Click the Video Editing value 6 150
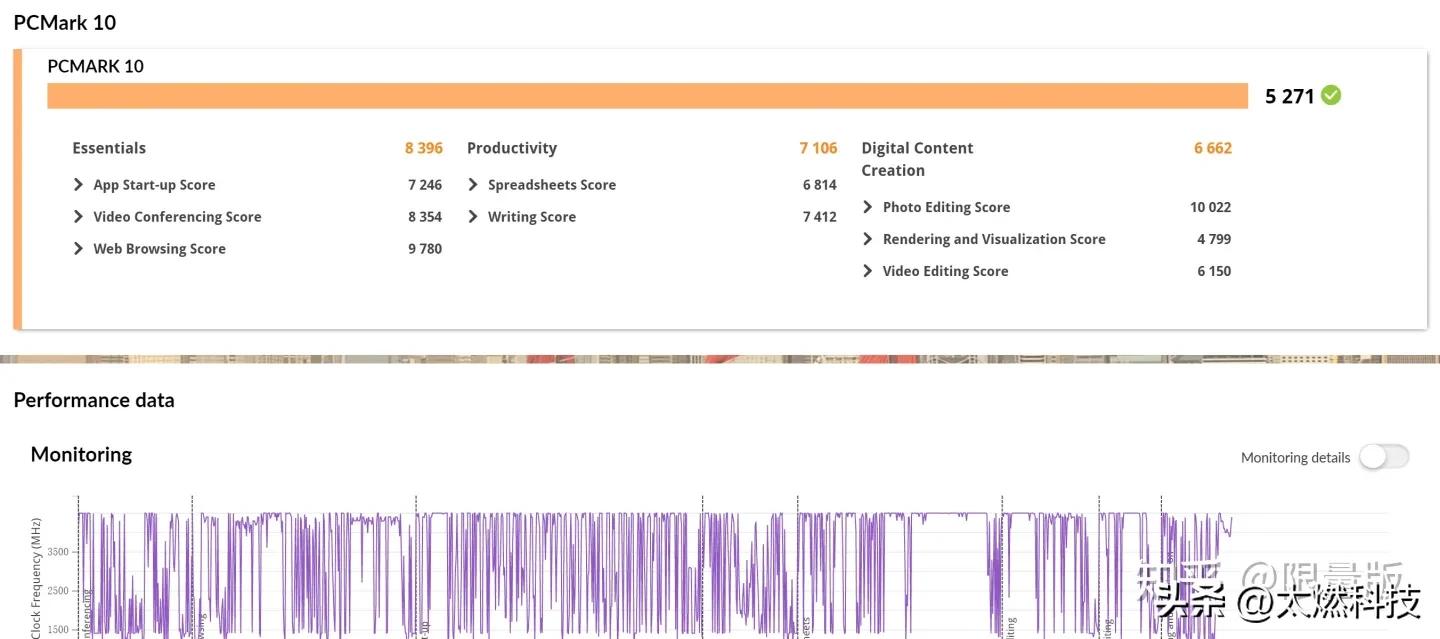1440x639 pixels. point(1214,271)
